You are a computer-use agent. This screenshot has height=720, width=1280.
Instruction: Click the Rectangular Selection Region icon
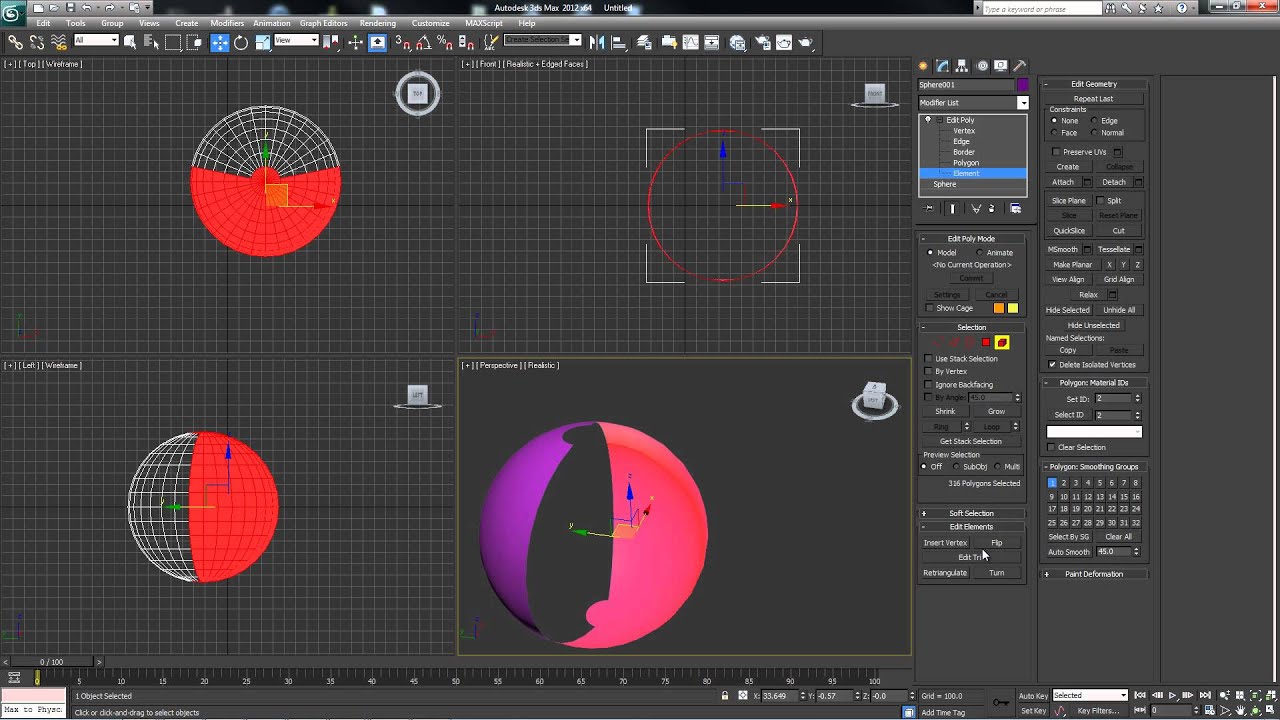173,42
